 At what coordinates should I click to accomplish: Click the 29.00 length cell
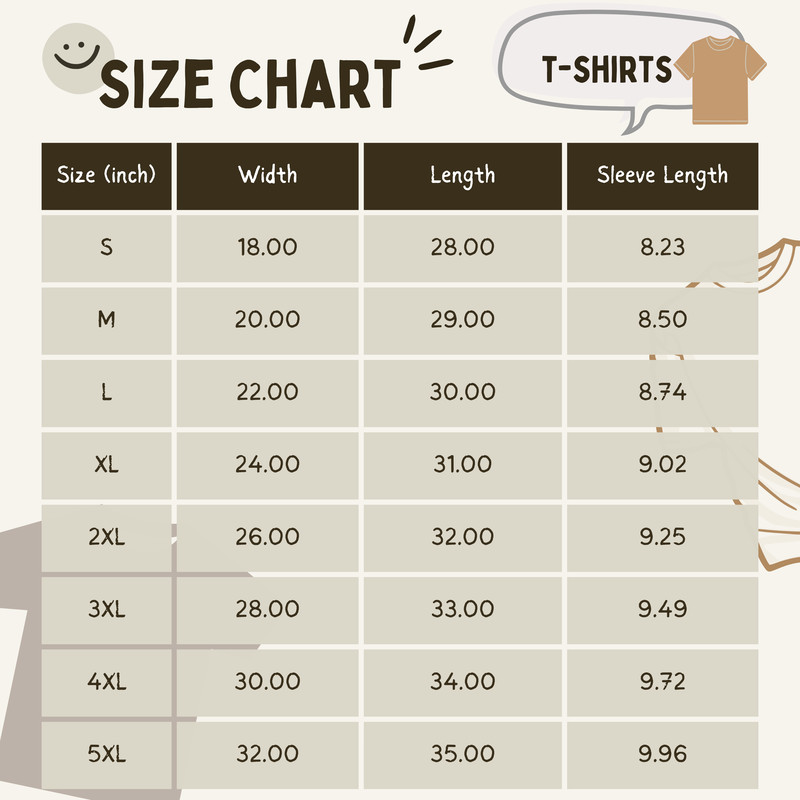(462, 320)
